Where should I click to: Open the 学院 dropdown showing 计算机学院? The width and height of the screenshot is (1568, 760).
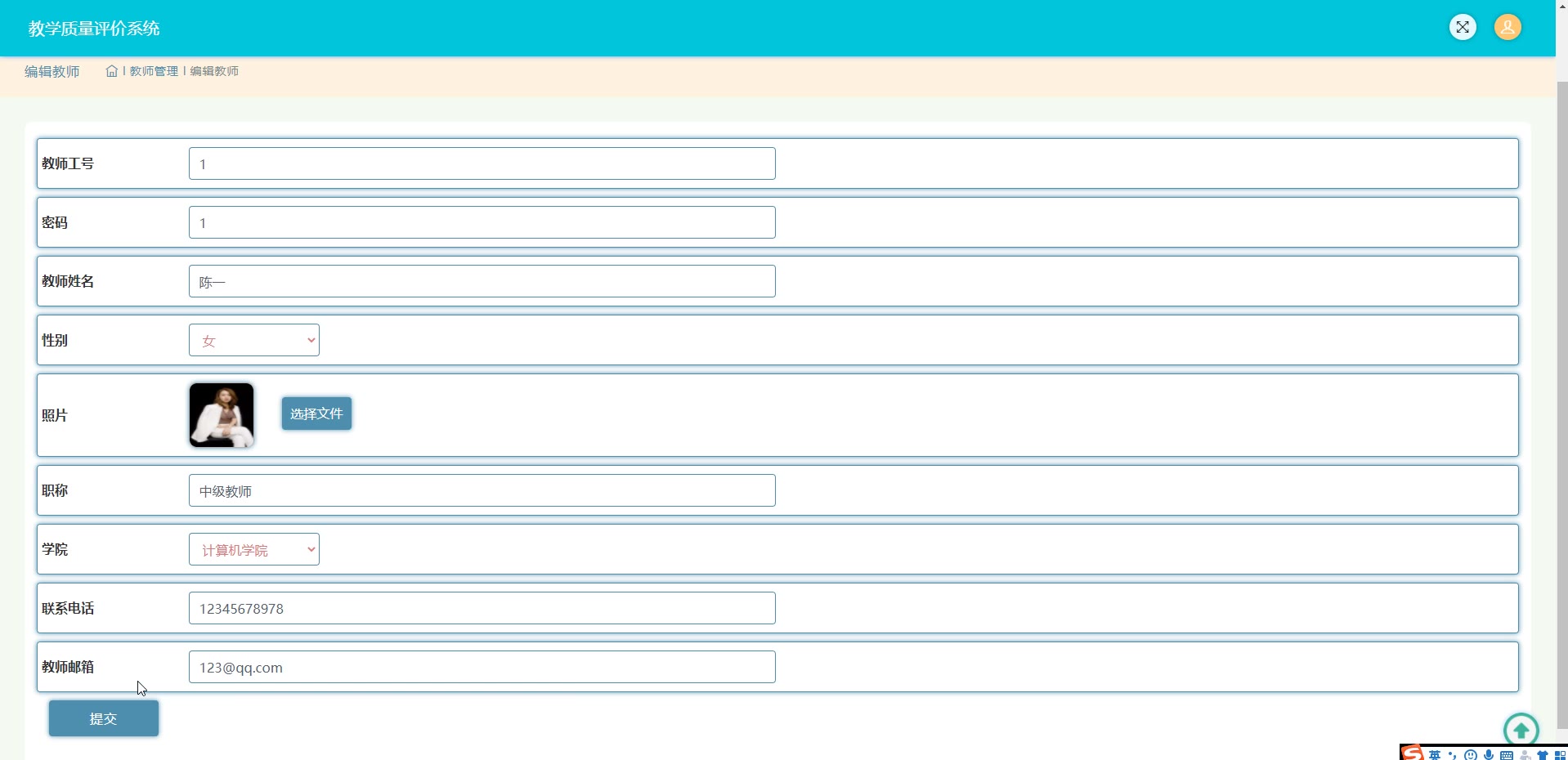click(x=254, y=549)
